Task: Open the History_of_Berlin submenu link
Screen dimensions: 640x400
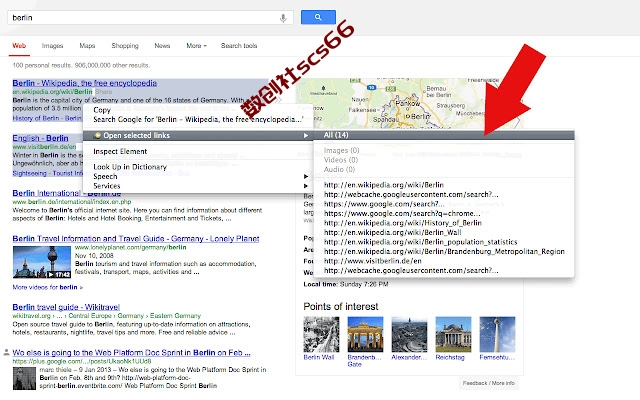Action: (x=403, y=223)
